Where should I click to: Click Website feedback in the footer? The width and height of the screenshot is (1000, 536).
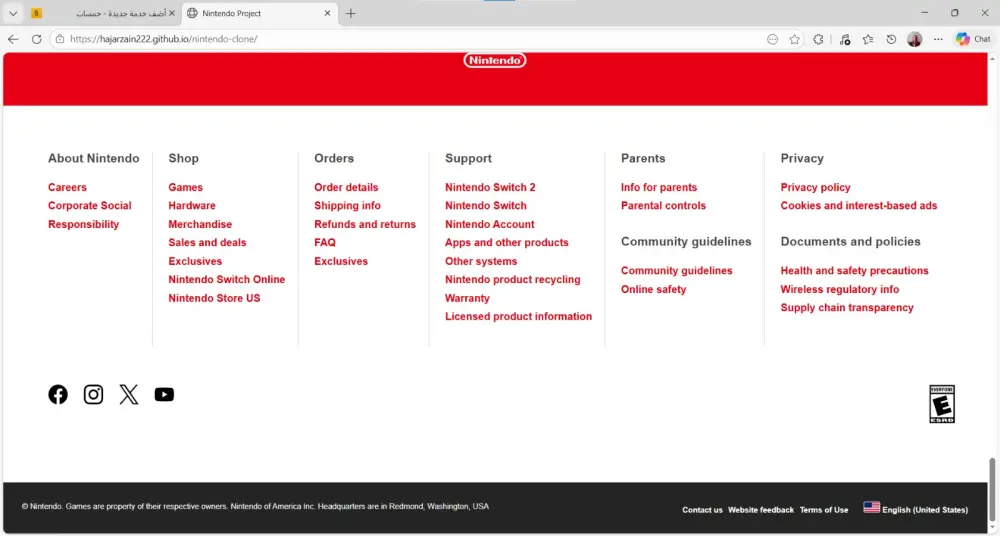click(x=761, y=510)
